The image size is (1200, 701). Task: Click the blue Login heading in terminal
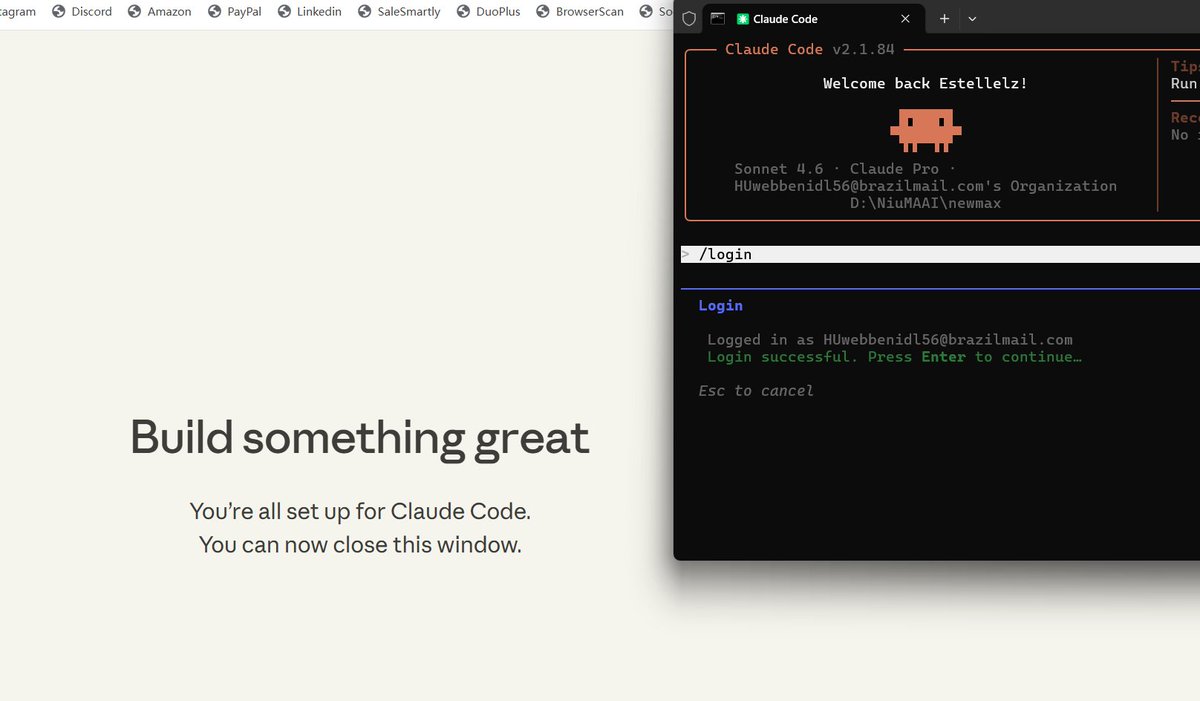pyautogui.click(x=721, y=305)
